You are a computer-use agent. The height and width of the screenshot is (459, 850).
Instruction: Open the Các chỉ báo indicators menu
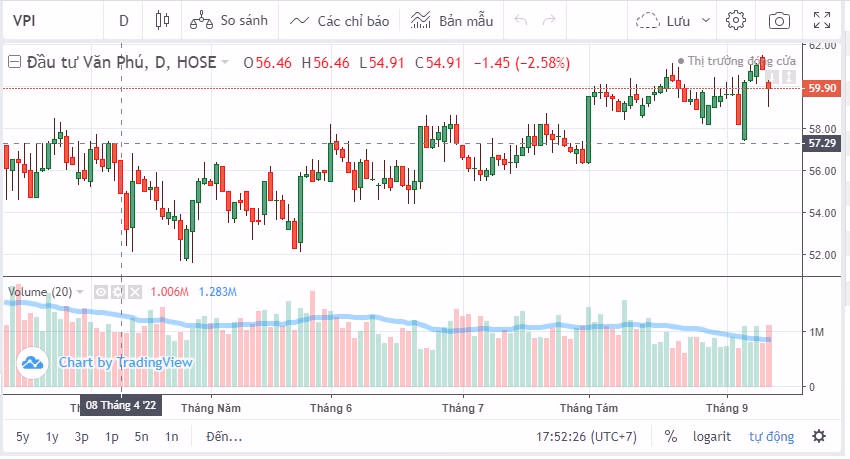338,20
